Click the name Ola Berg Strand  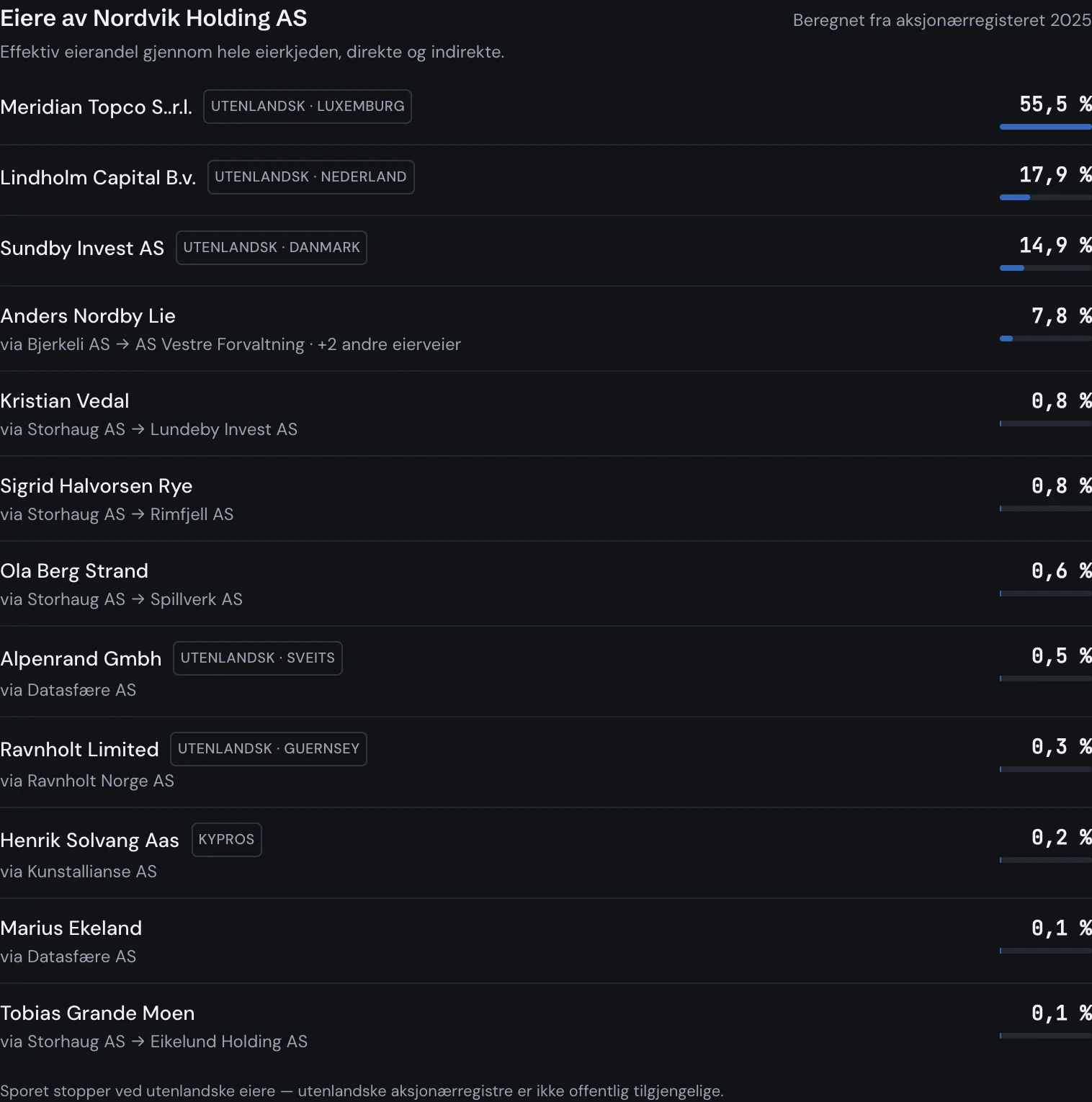point(74,571)
